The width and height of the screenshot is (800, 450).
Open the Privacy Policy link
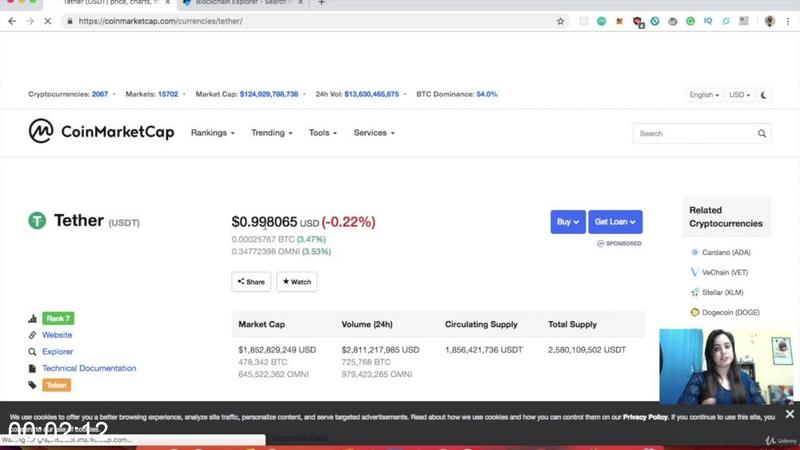645,417
